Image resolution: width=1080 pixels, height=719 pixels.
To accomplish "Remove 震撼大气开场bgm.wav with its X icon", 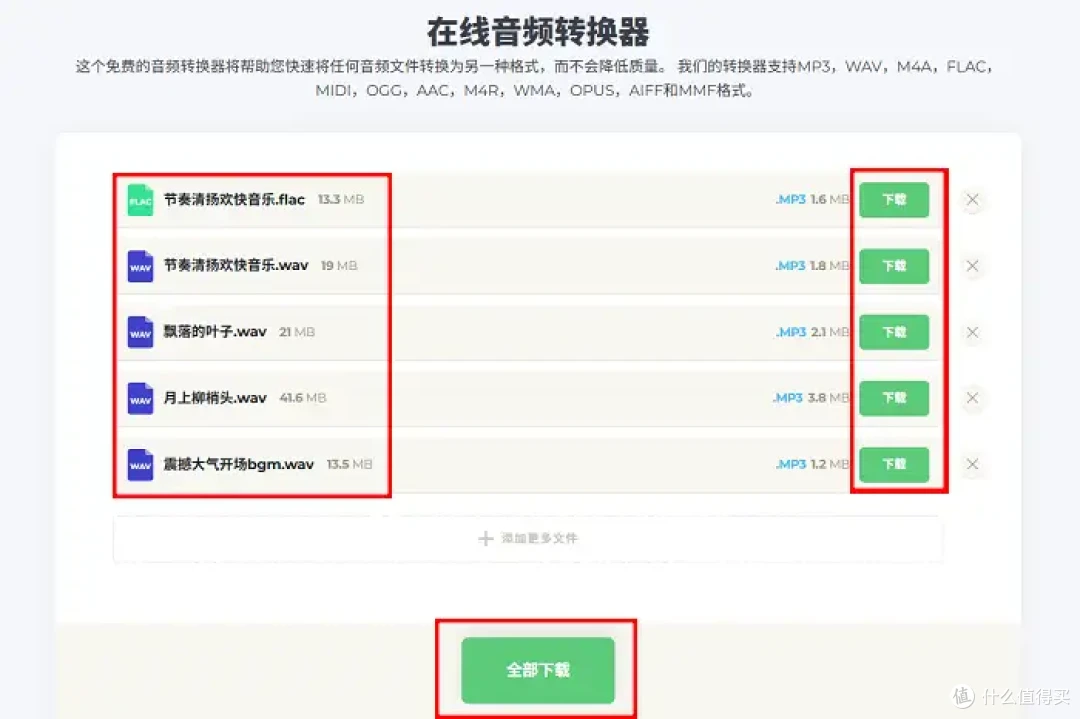I will tap(973, 464).
